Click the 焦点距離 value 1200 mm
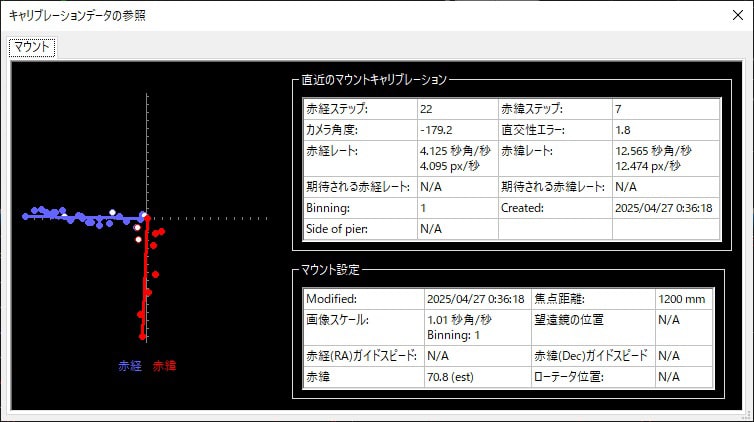Image resolution: width=754 pixels, height=422 pixels. coord(681,299)
